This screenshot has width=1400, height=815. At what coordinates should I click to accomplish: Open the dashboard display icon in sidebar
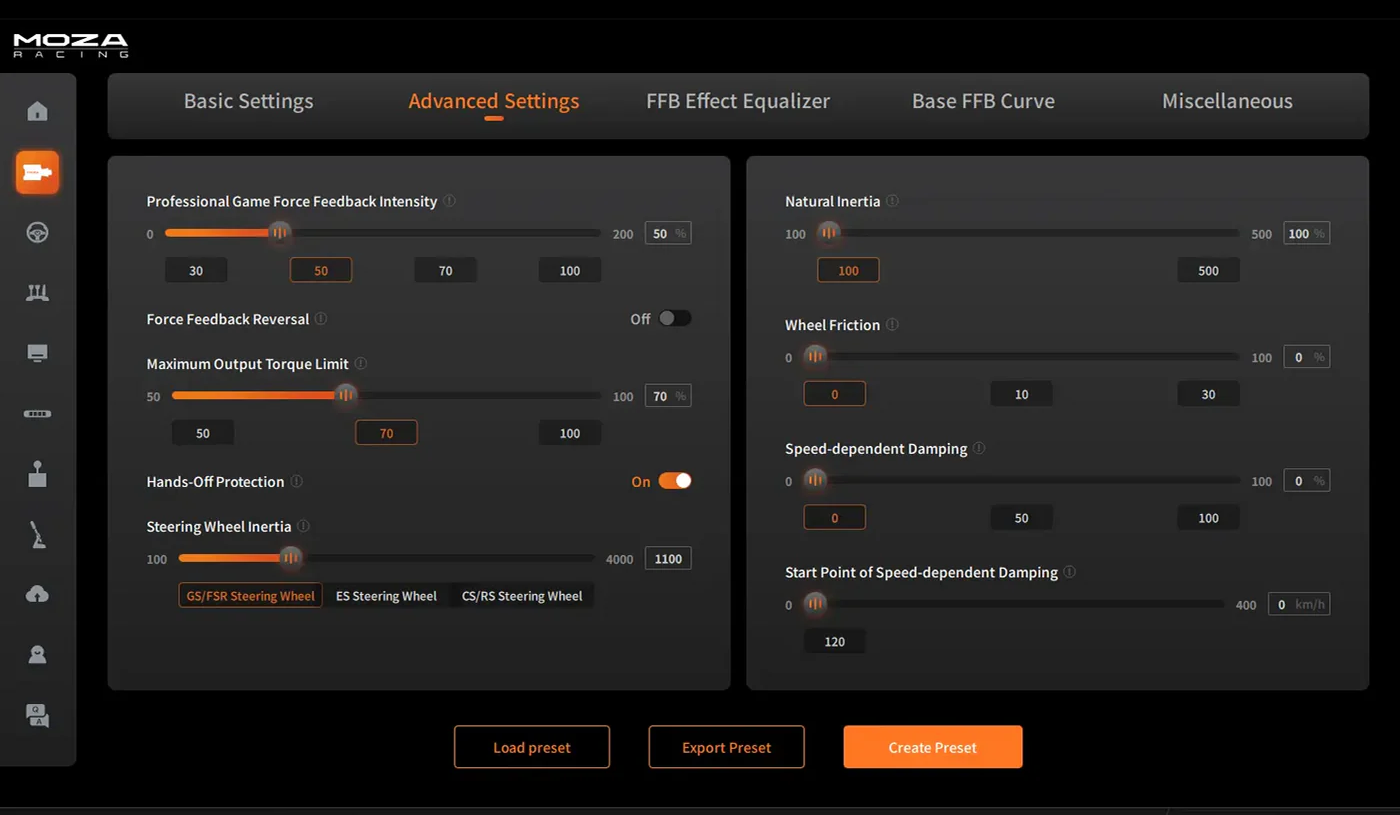point(37,353)
